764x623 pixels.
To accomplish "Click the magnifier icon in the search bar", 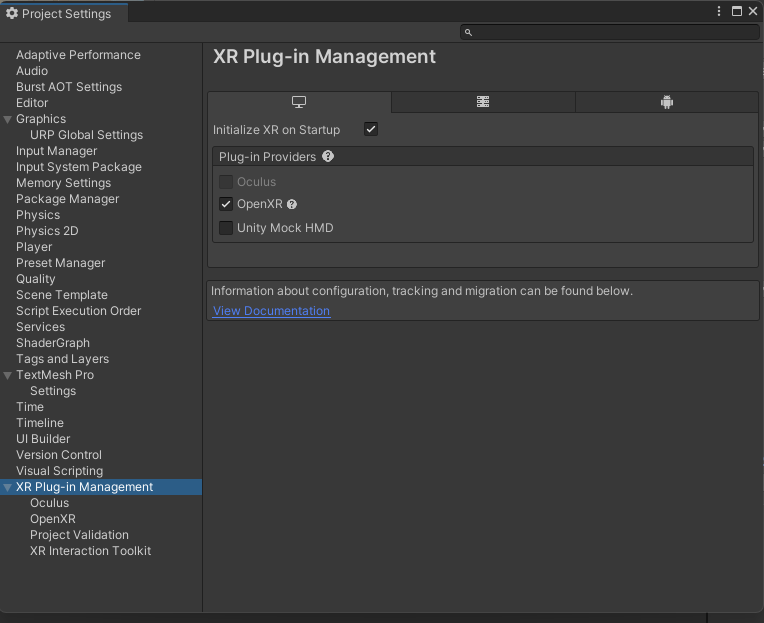I will 468,33.
